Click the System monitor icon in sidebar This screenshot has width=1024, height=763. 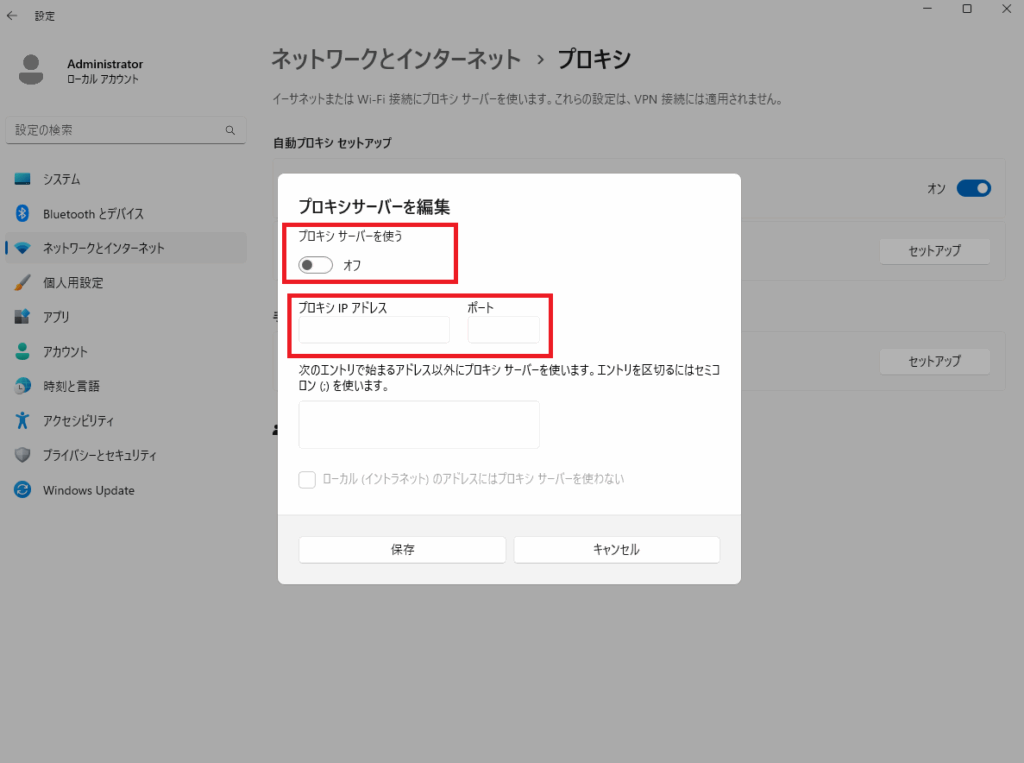(x=22, y=179)
